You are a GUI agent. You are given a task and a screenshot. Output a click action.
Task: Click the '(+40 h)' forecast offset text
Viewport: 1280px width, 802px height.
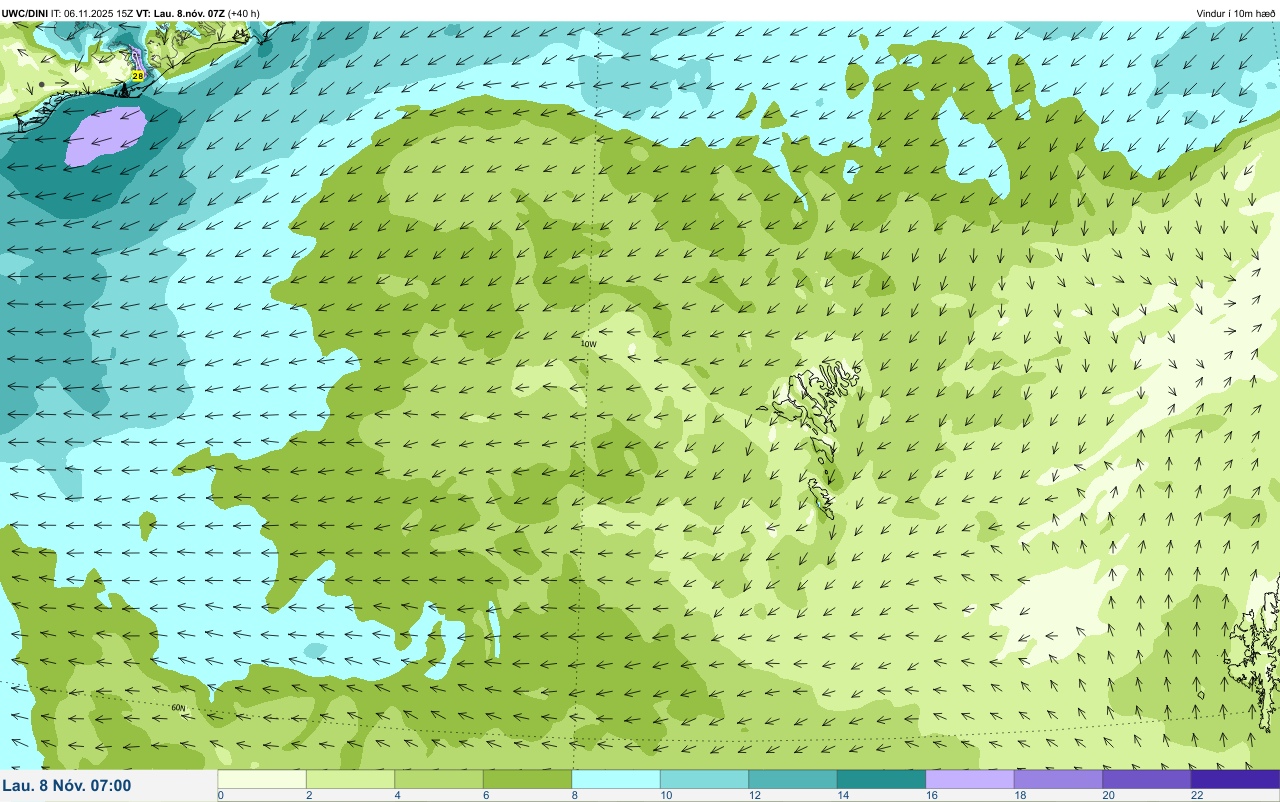pos(244,13)
